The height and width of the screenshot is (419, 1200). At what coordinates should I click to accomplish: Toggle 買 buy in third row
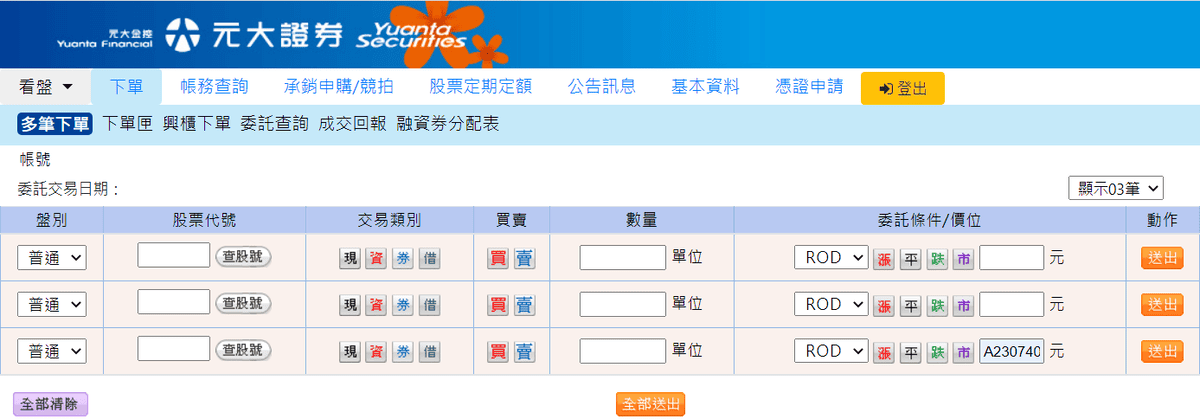[x=497, y=351]
